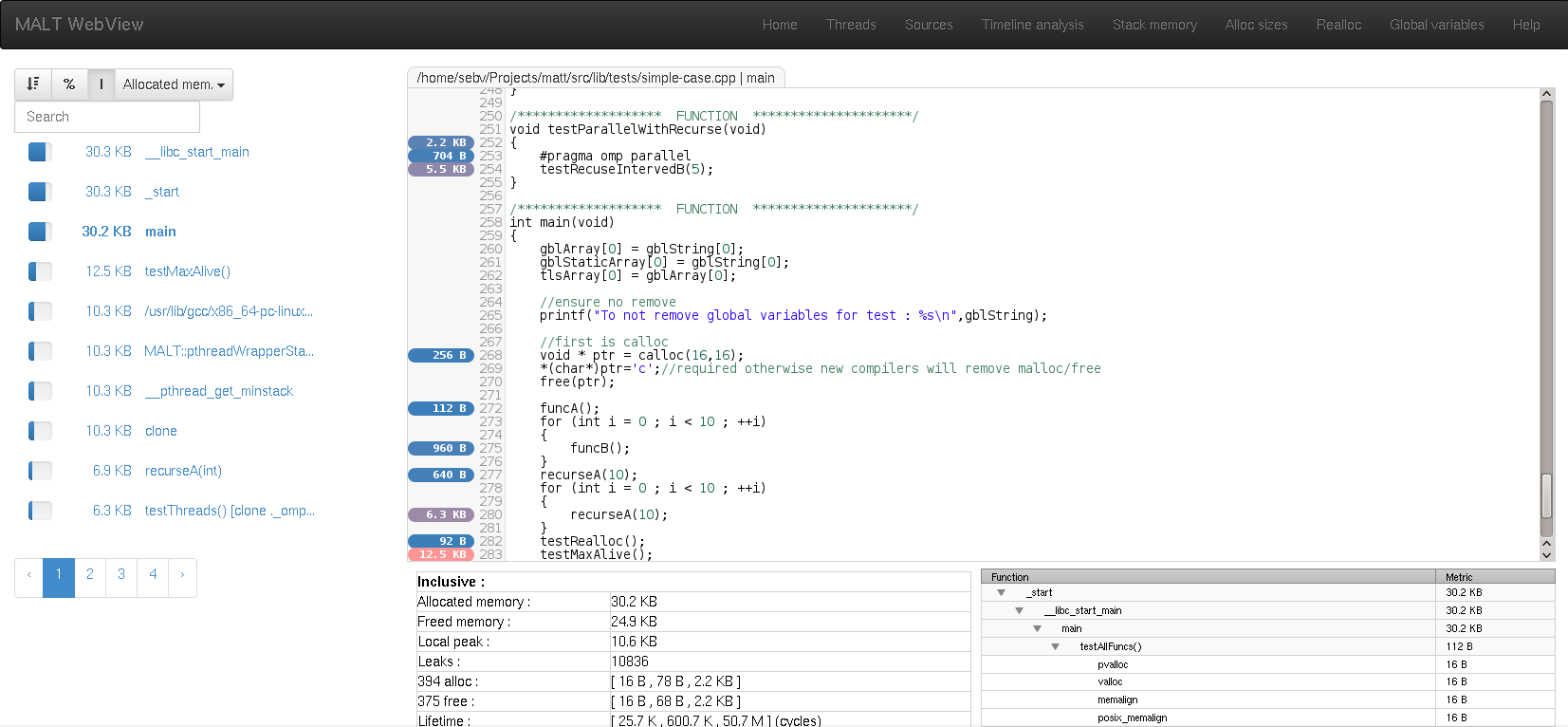Toggle the percent display button
The width and height of the screenshot is (1568, 727).
tap(69, 84)
